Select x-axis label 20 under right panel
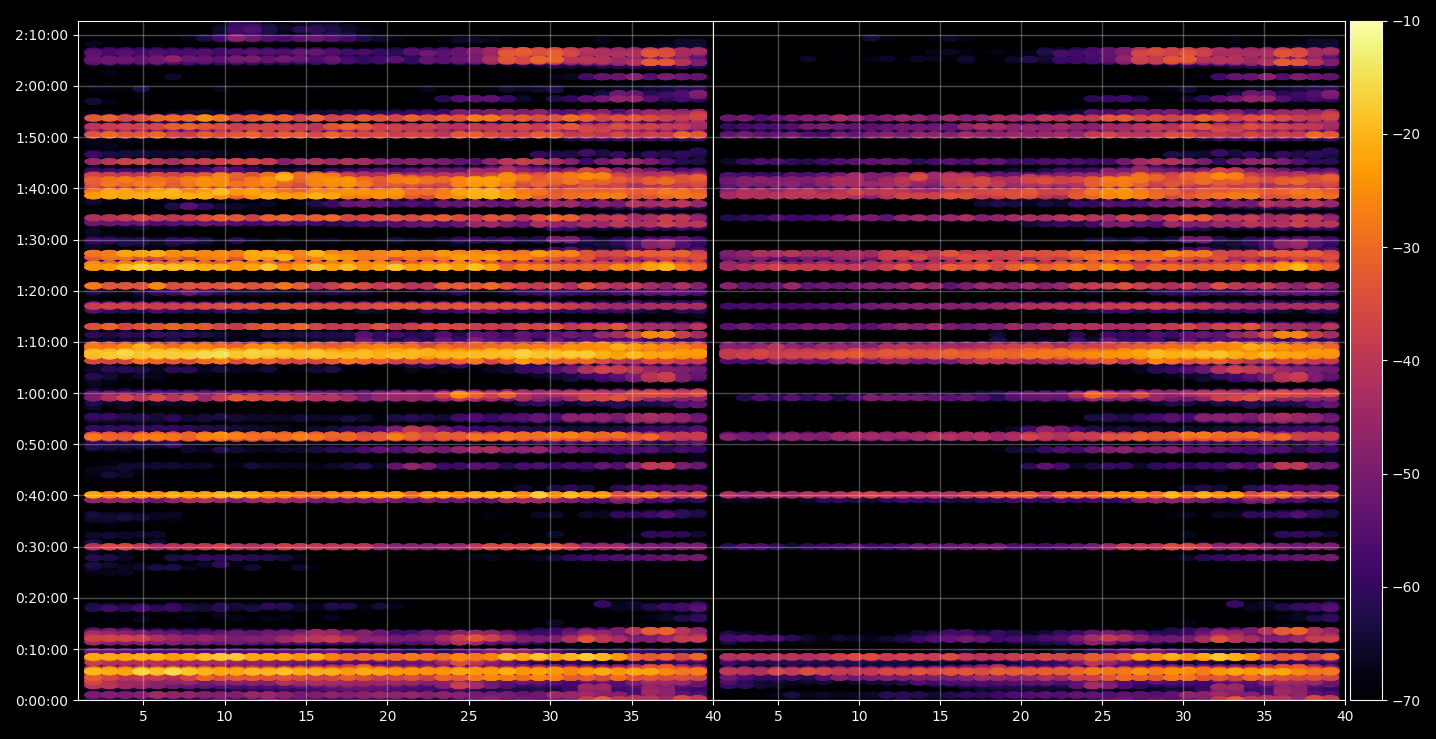Screen dimensions: 1436x739 point(1021,716)
